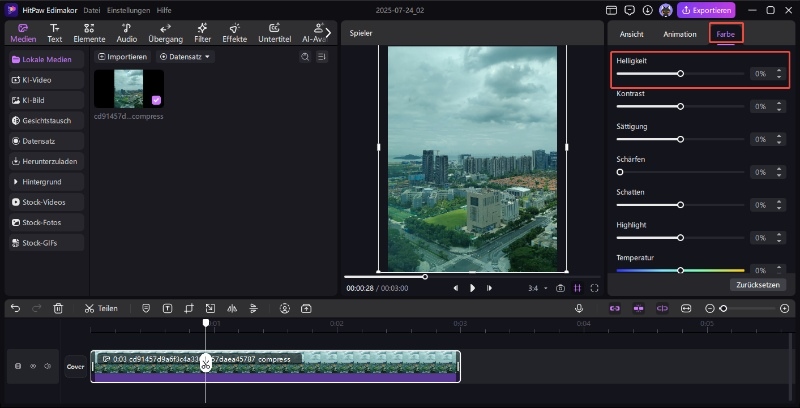Click the Exportieren button
The width and height of the screenshot is (800, 408).
point(706,10)
